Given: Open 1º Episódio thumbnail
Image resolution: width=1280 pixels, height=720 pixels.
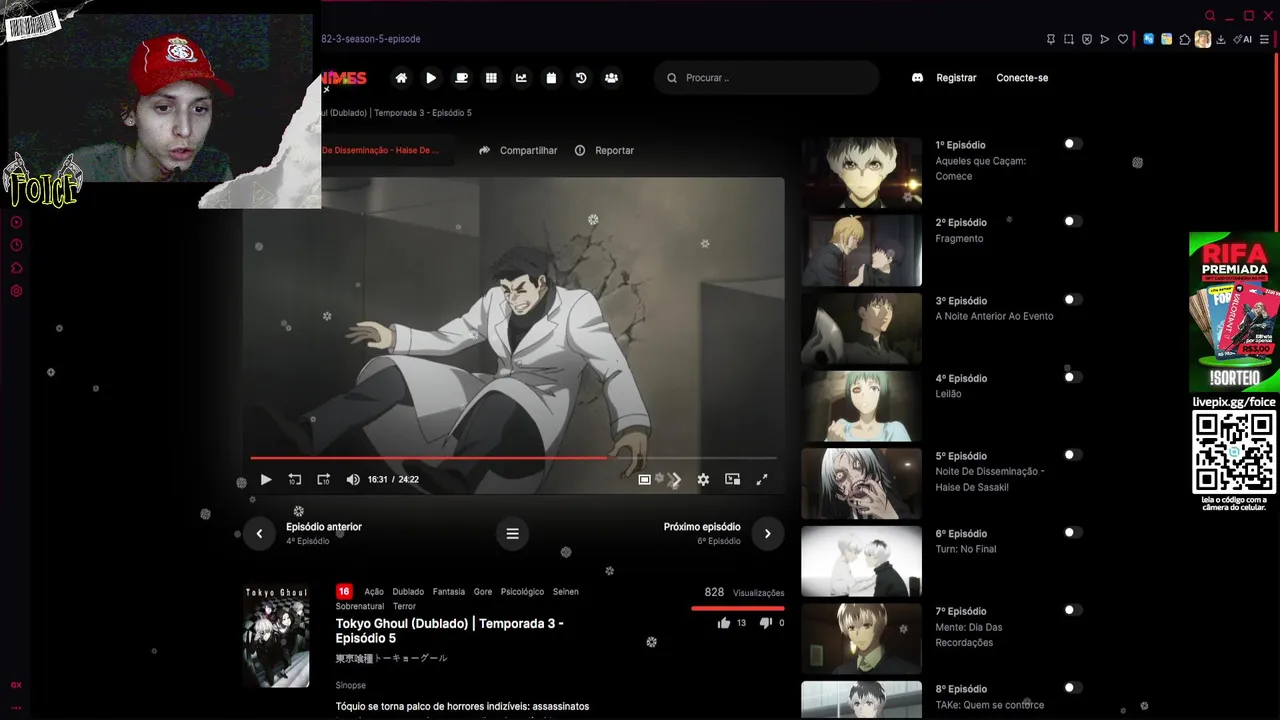Looking at the screenshot, I should 861,172.
